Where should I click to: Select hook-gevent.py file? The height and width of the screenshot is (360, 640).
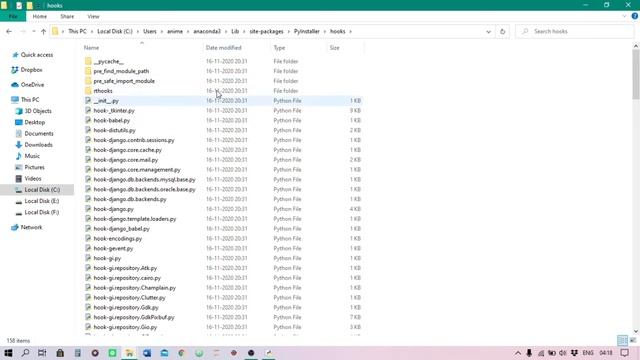[113, 248]
